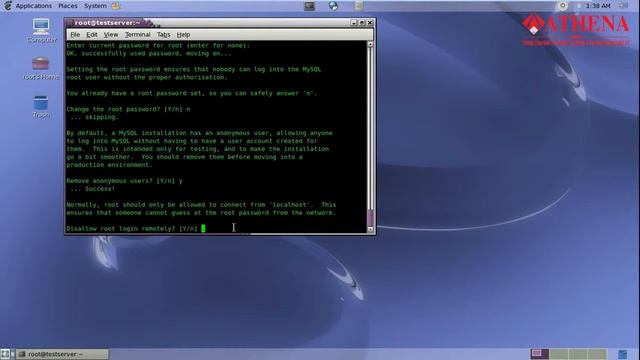The height and width of the screenshot is (360, 640).
Task: Click the terminal scrollbar up arrow
Action: [x=370, y=44]
